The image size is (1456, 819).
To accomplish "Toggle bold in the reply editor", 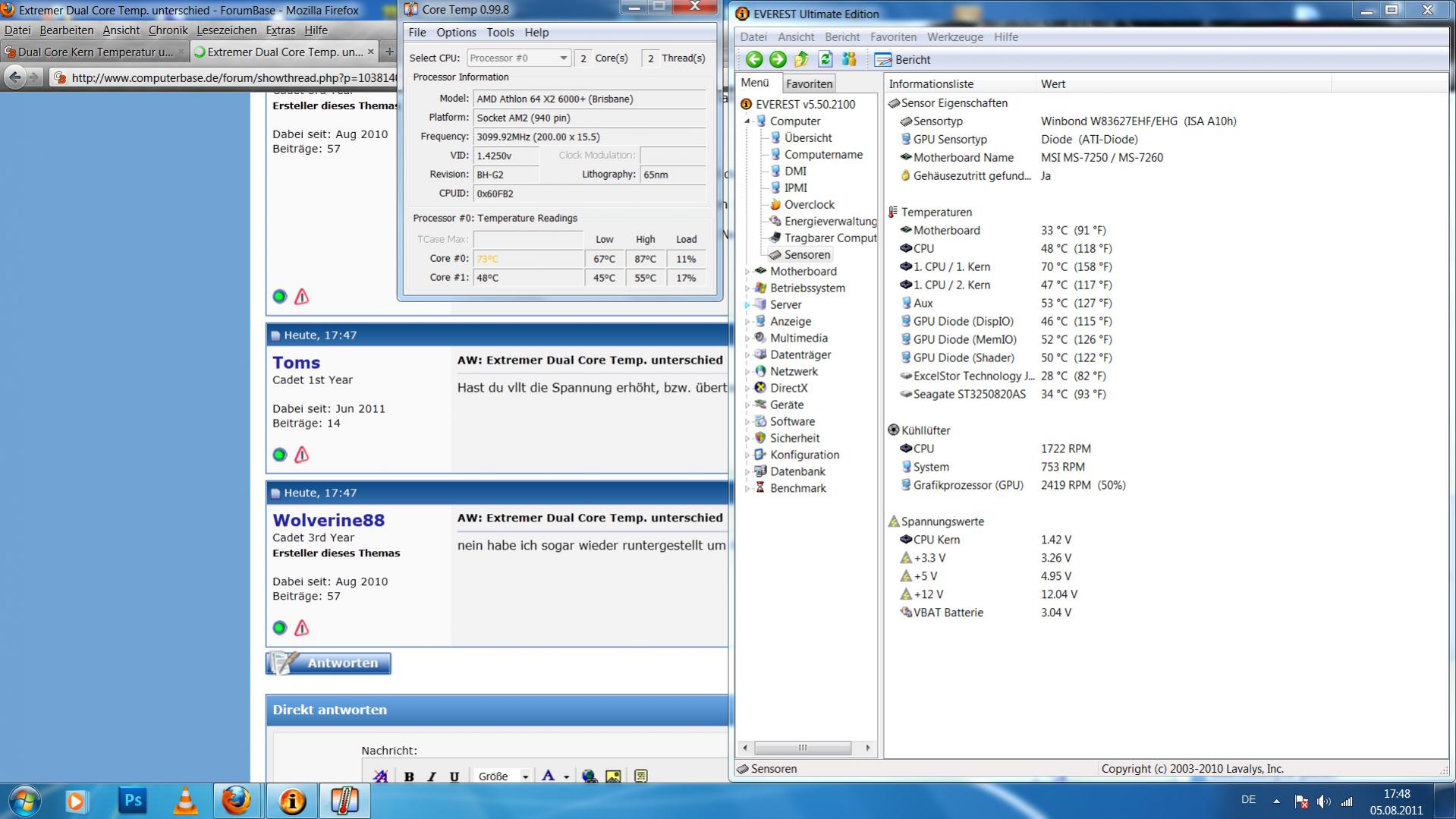I will coord(409,776).
